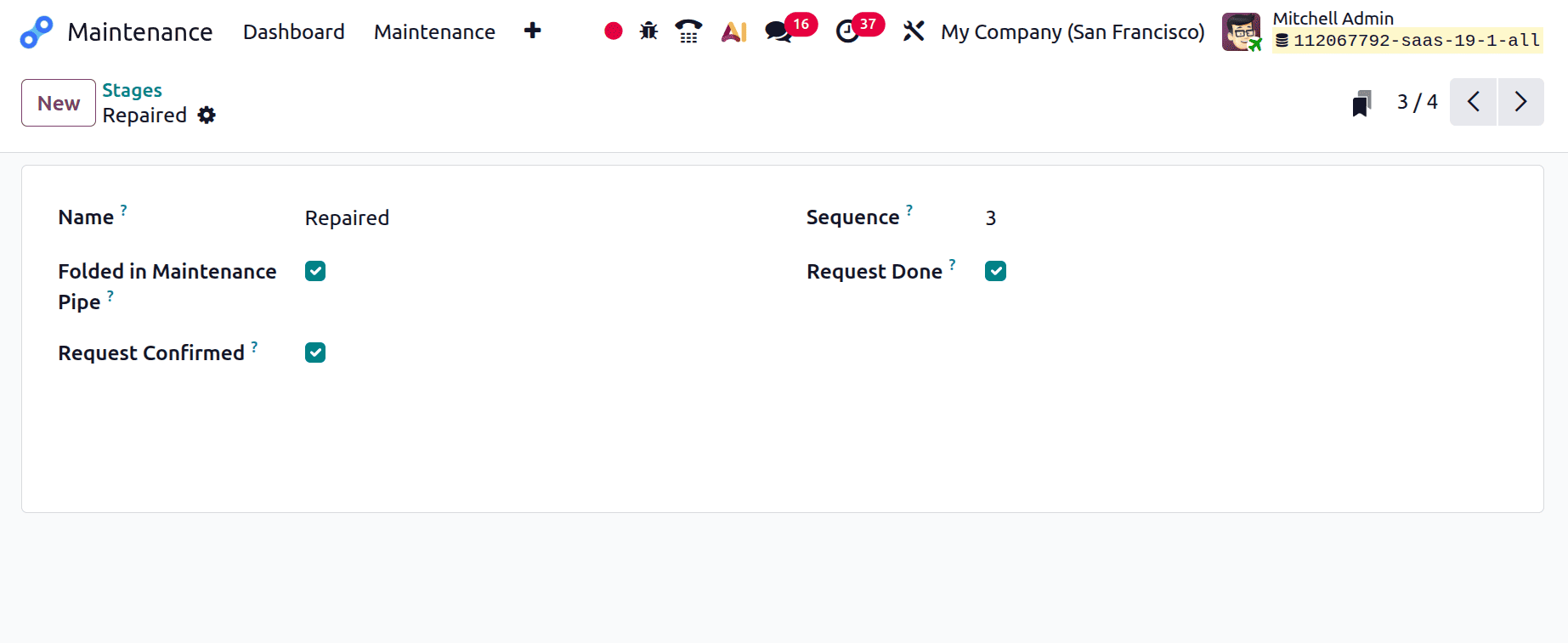Screen dimensions: 1568x643
Task: Create a New stage
Action: point(59,103)
